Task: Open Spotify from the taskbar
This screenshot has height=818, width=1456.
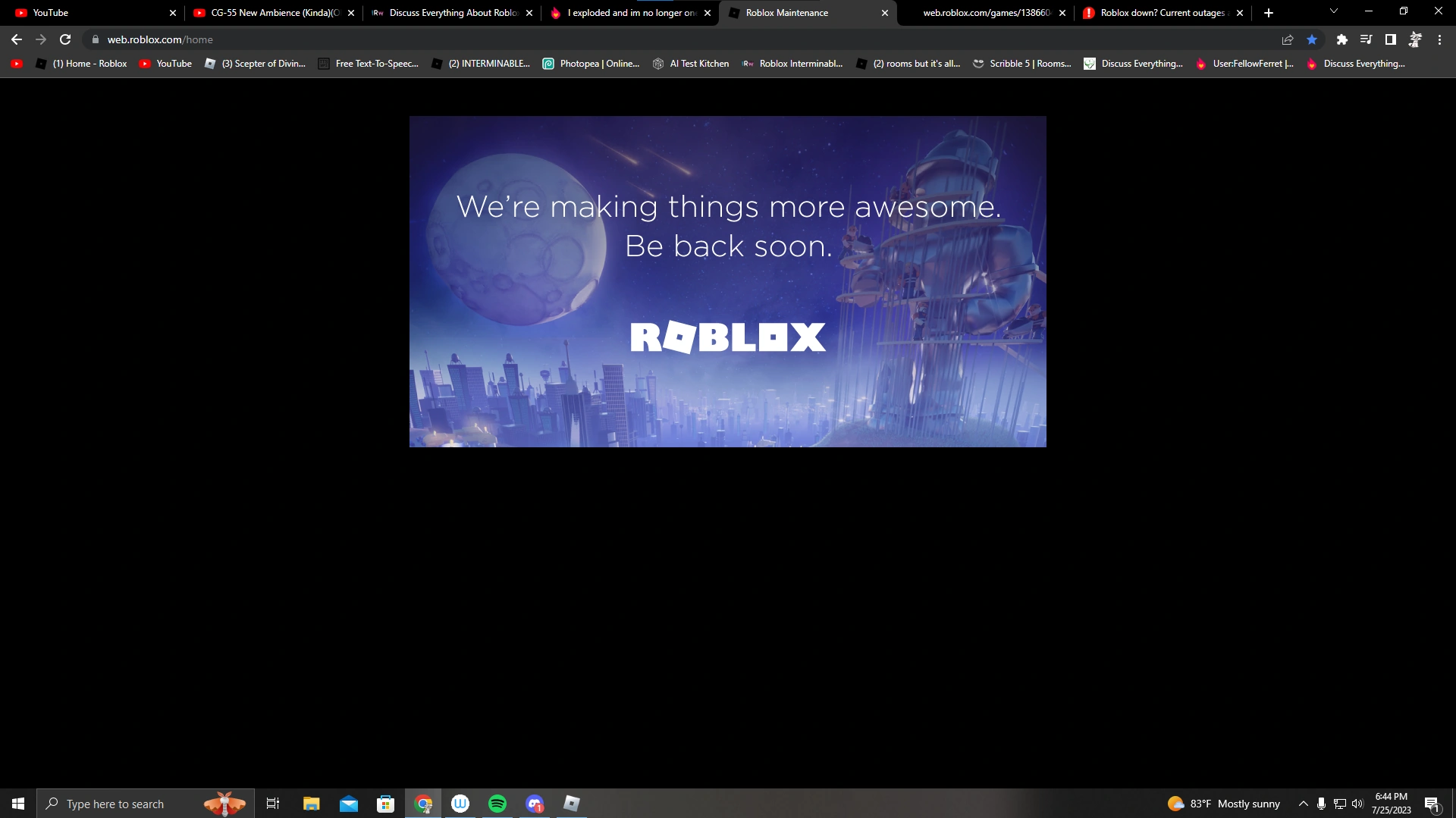Action: click(497, 804)
